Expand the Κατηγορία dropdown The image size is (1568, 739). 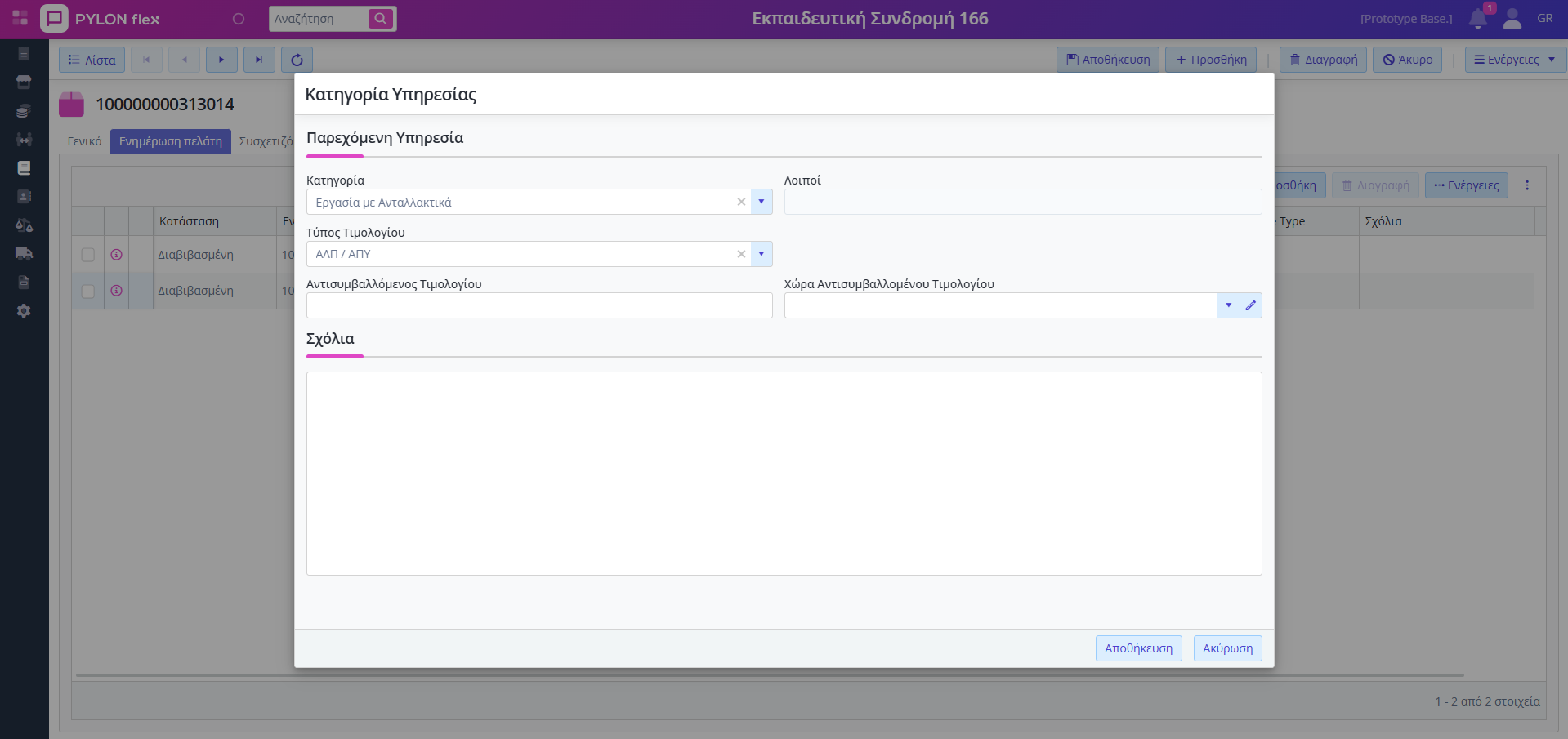click(x=761, y=202)
